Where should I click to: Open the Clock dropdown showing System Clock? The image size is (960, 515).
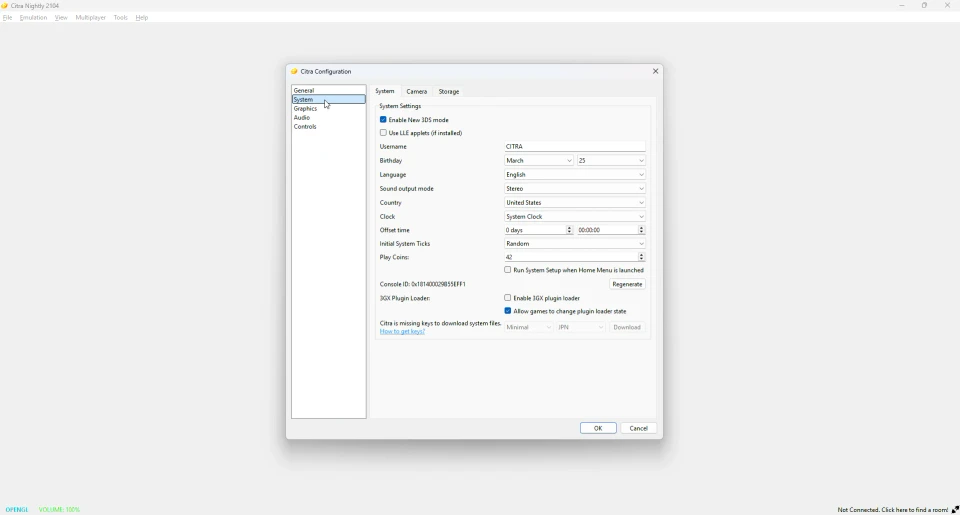pos(574,217)
